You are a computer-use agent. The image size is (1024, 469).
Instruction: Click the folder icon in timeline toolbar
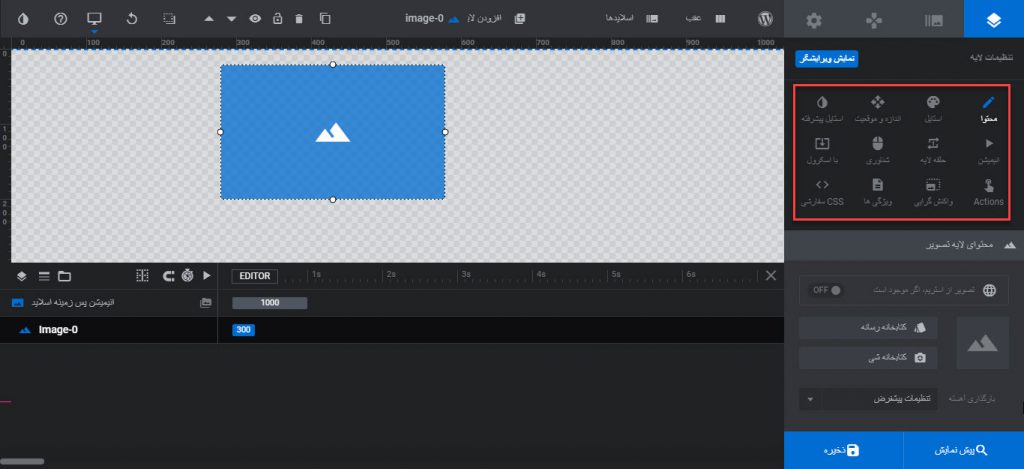pos(65,276)
